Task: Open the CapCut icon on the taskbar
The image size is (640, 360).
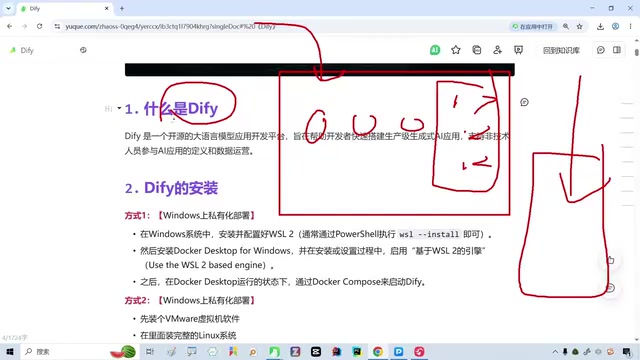Action: point(316,351)
